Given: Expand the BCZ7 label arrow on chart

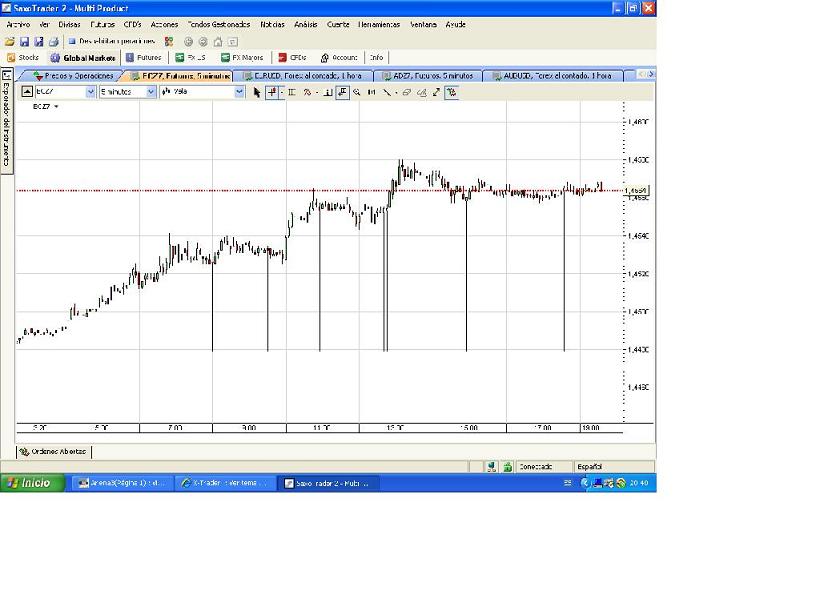Looking at the screenshot, I should 56,107.
